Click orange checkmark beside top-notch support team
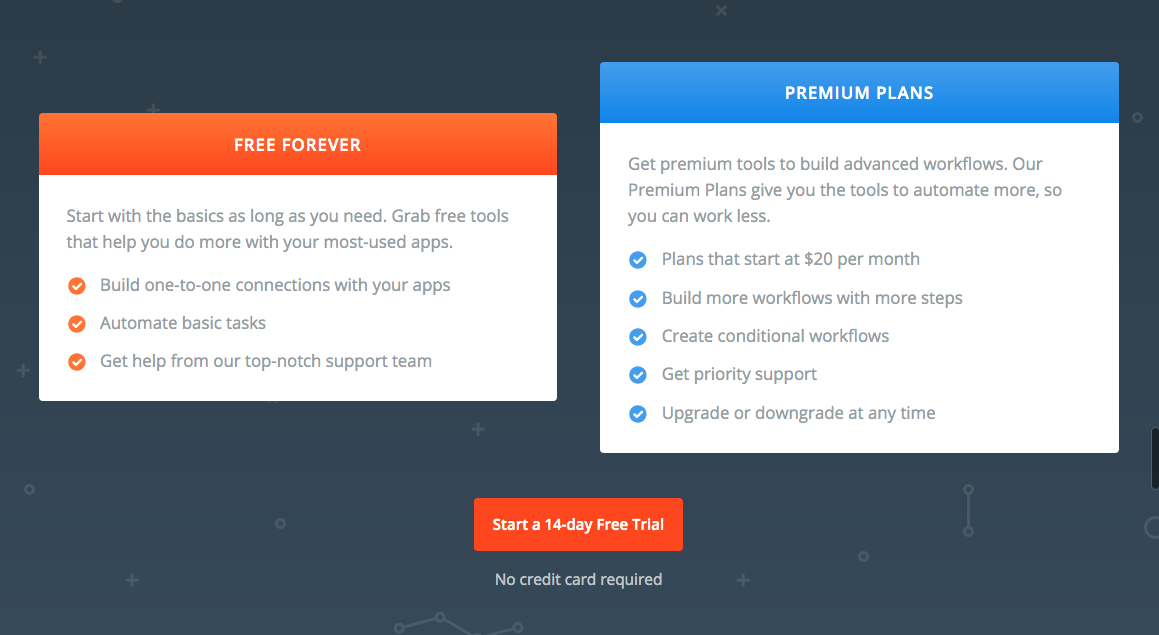1159x635 pixels. [77, 361]
